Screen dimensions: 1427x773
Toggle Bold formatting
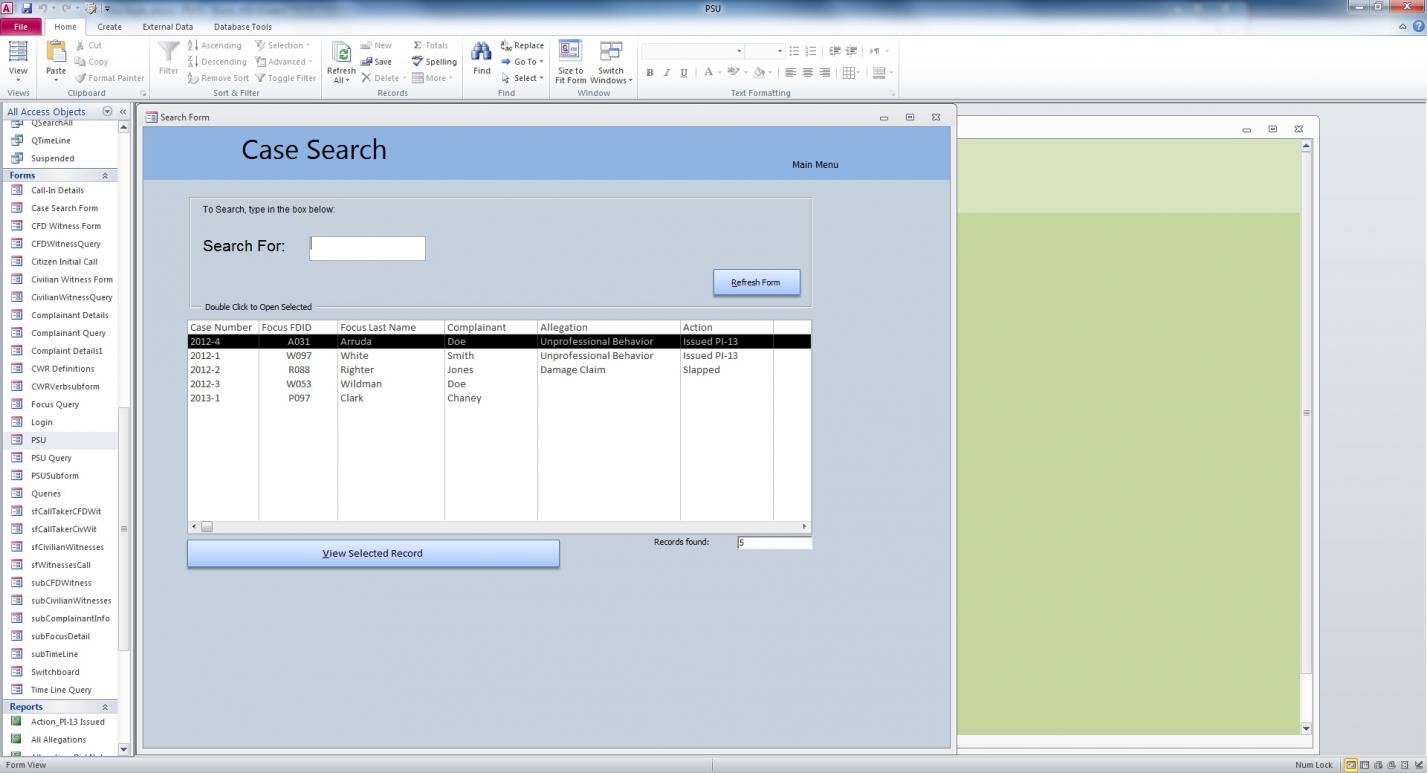coord(649,72)
